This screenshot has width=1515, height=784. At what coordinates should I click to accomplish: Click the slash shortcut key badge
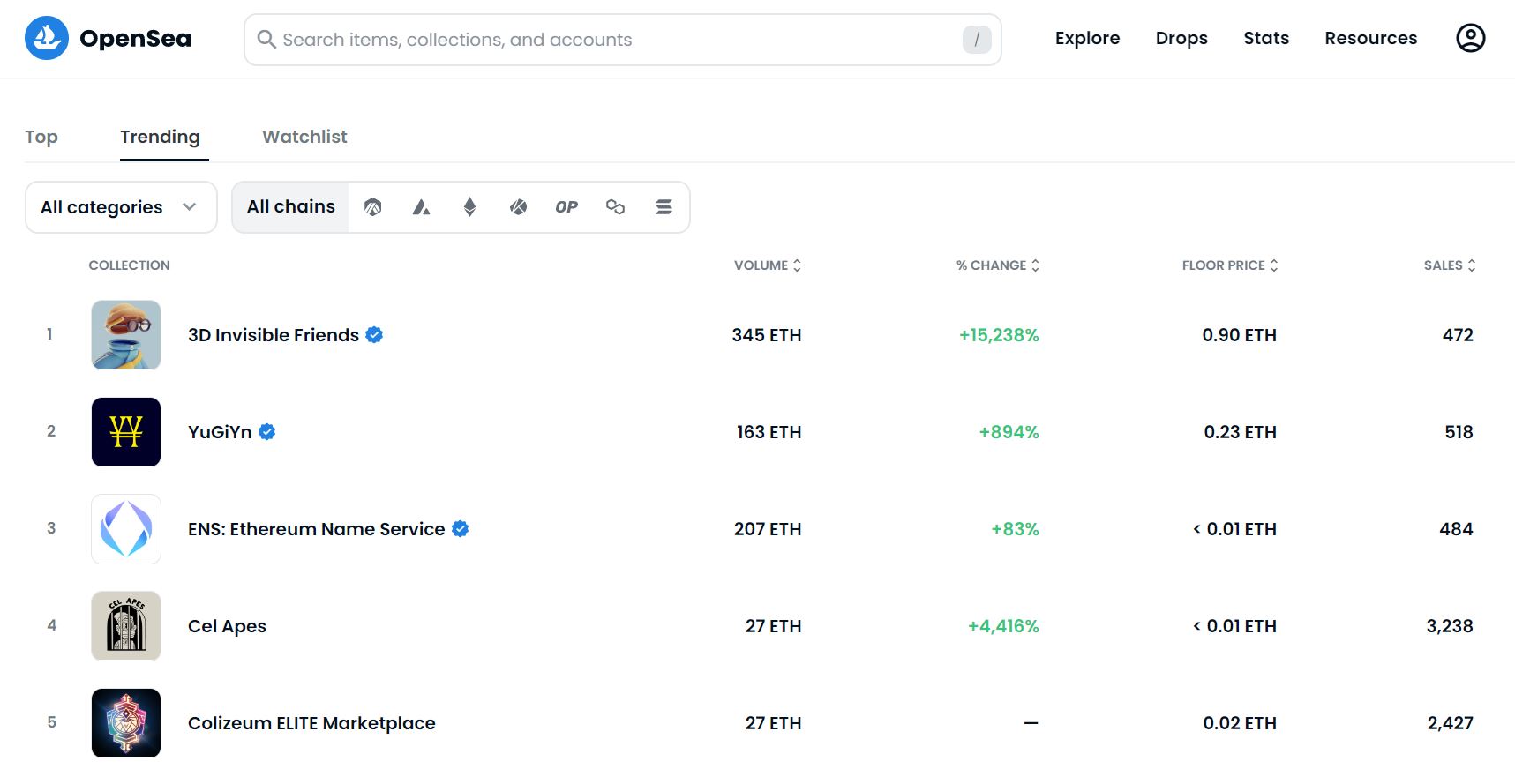(x=977, y=39)
